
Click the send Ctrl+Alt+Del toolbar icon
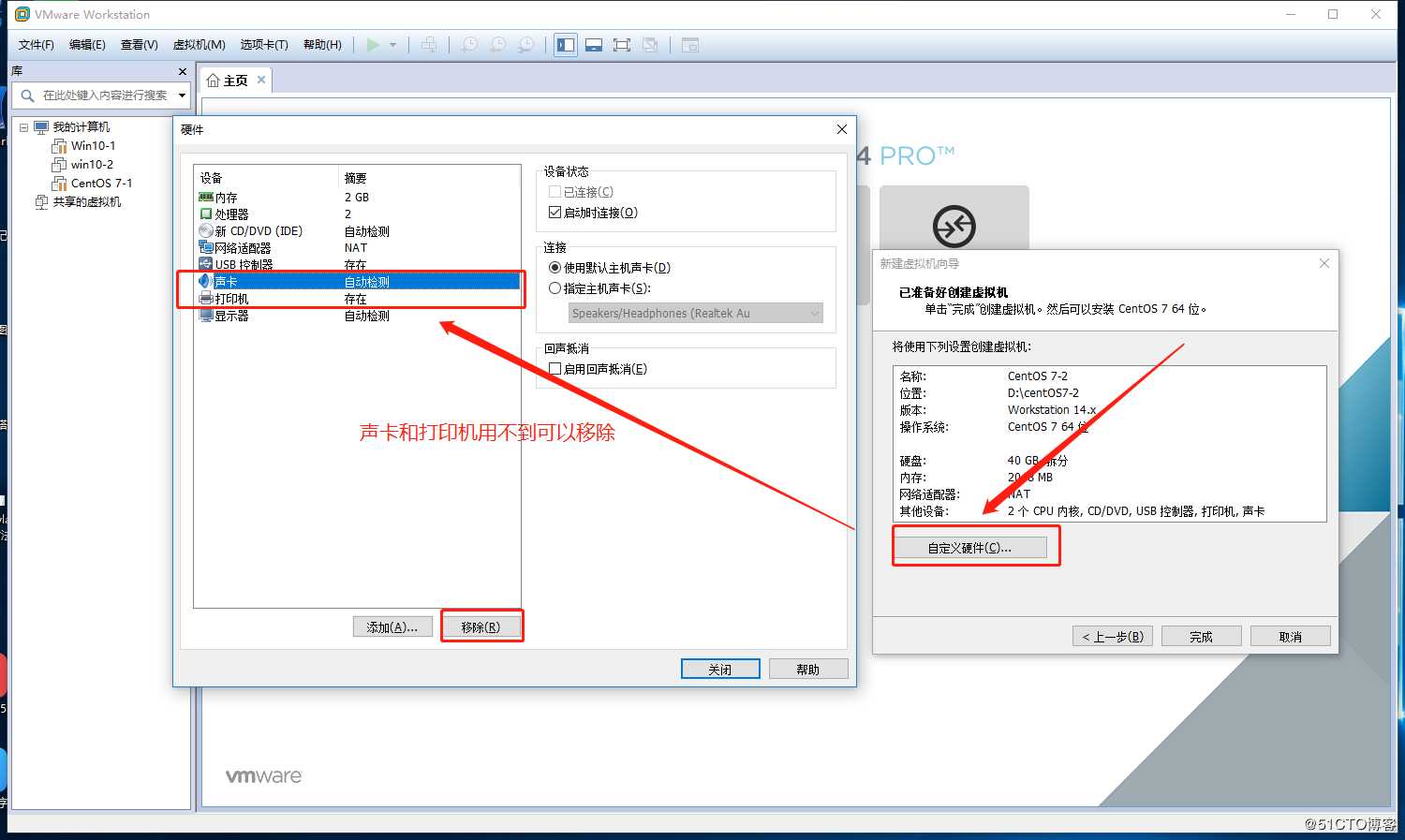coord(429,45)
